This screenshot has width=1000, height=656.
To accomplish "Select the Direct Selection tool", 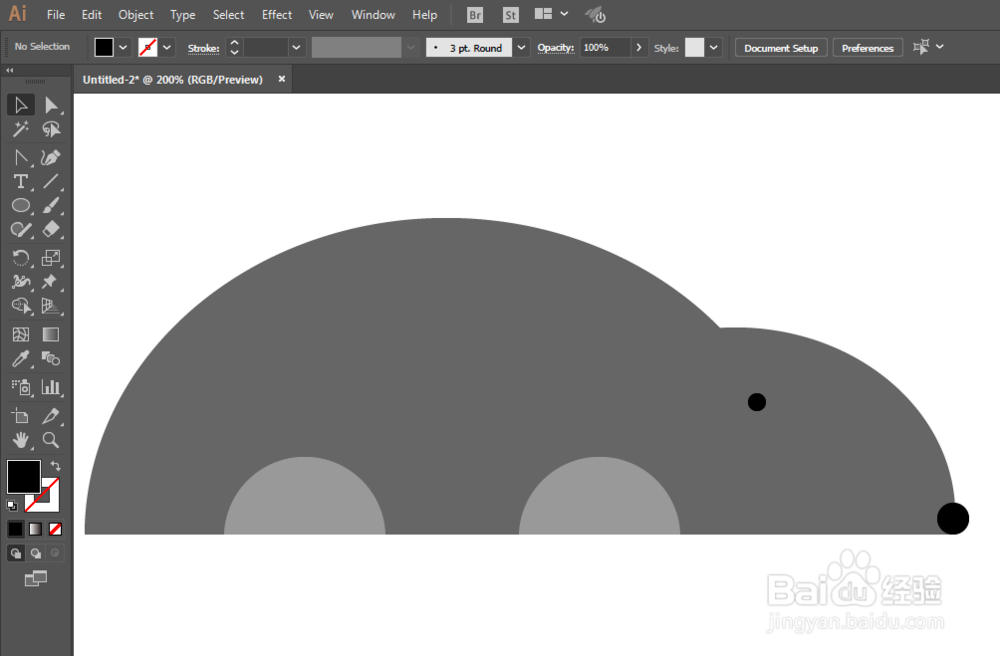I will (x=51, y=105).
